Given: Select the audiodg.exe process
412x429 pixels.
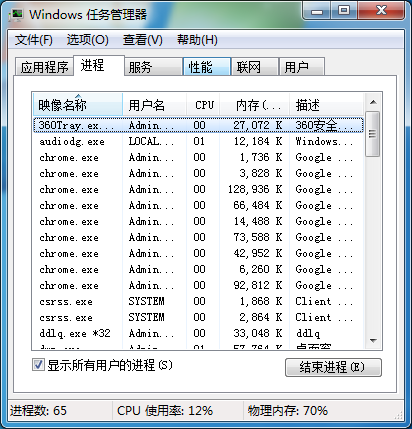Looking at the screenshot, I should click(x=198, y=141).
